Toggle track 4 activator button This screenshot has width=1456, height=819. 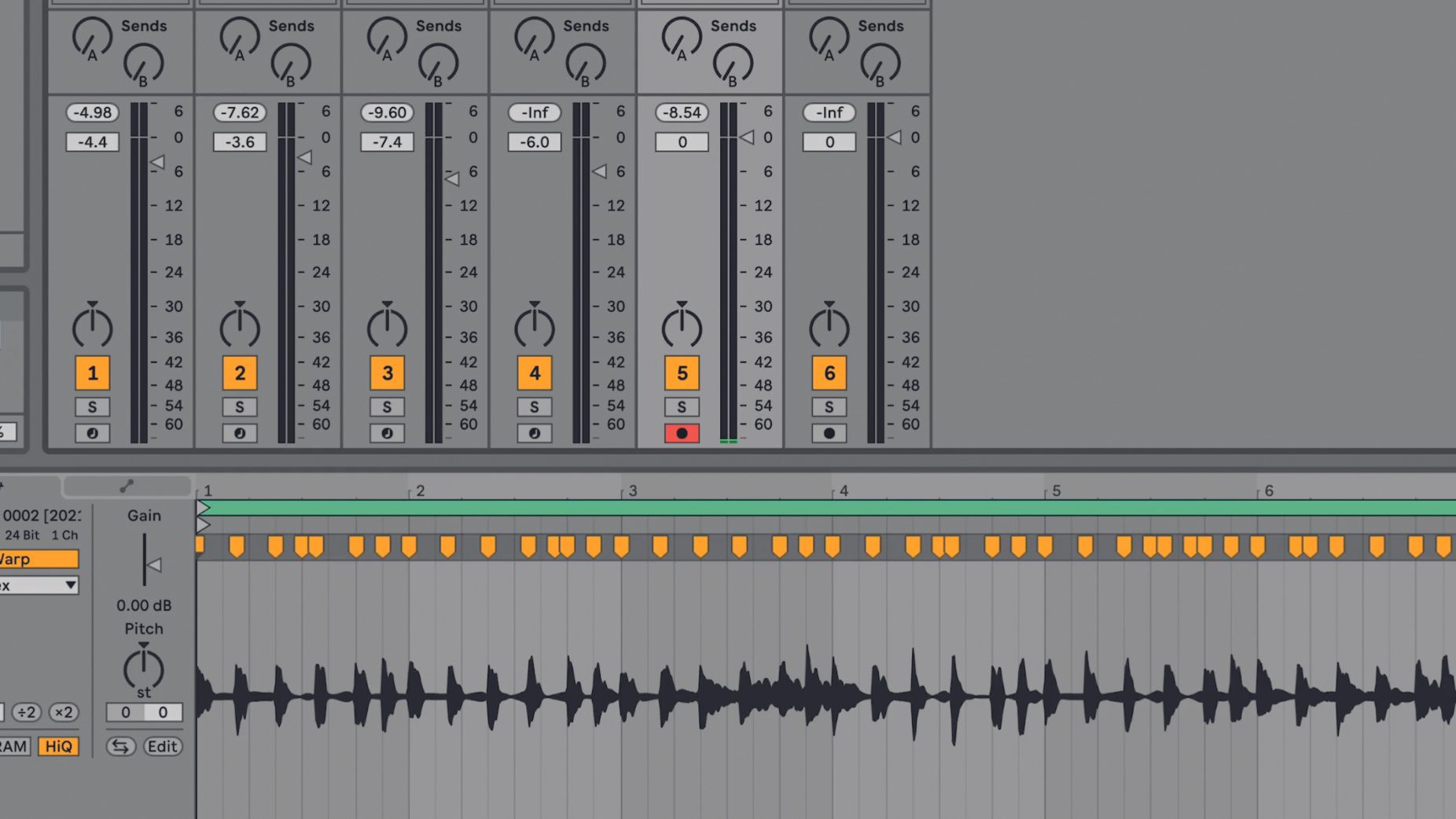tap(535, 373)
